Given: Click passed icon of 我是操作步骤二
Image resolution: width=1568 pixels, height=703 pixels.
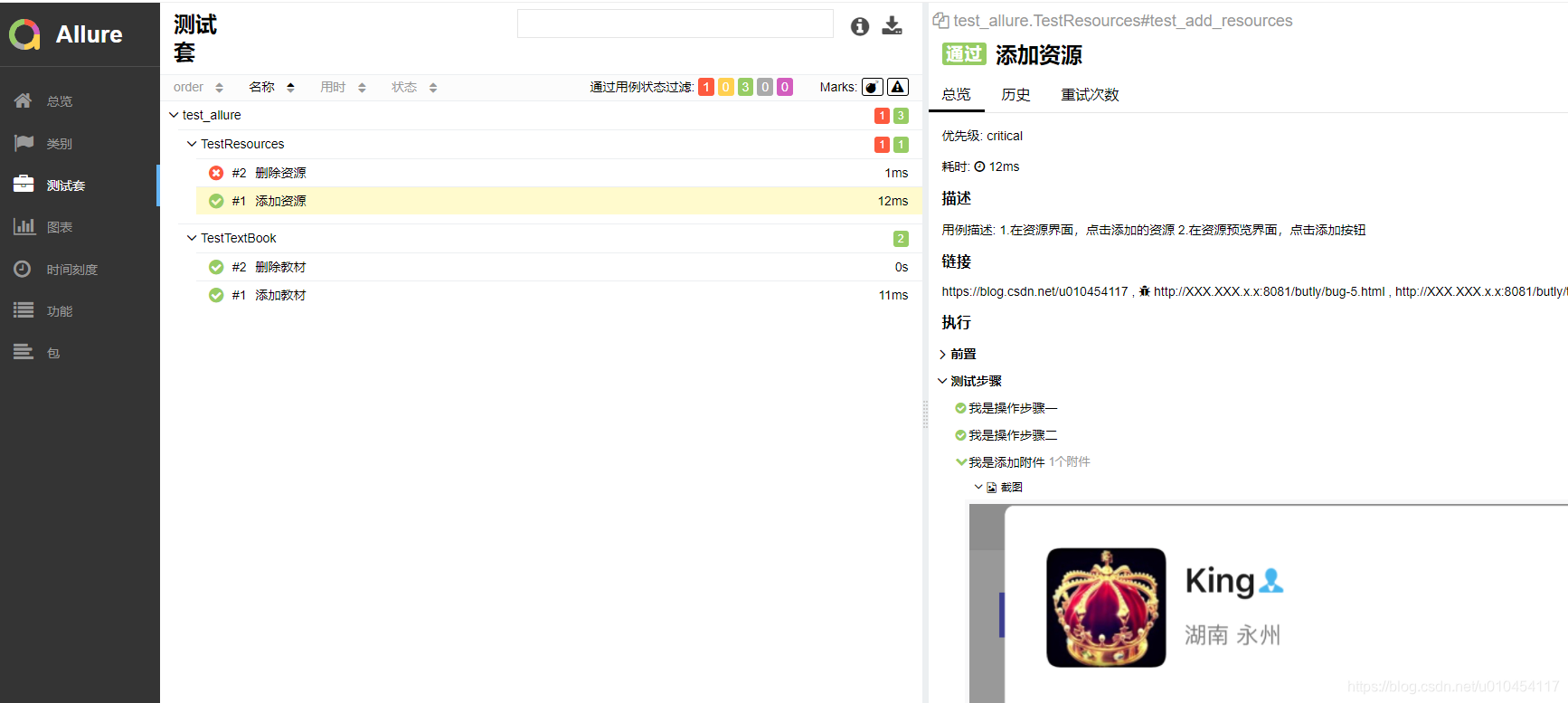Looking at the screenshot, I should point(960,435).
